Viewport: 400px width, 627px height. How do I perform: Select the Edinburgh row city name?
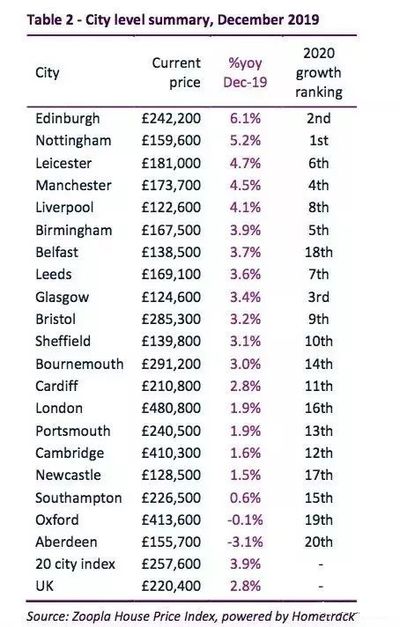68,119
